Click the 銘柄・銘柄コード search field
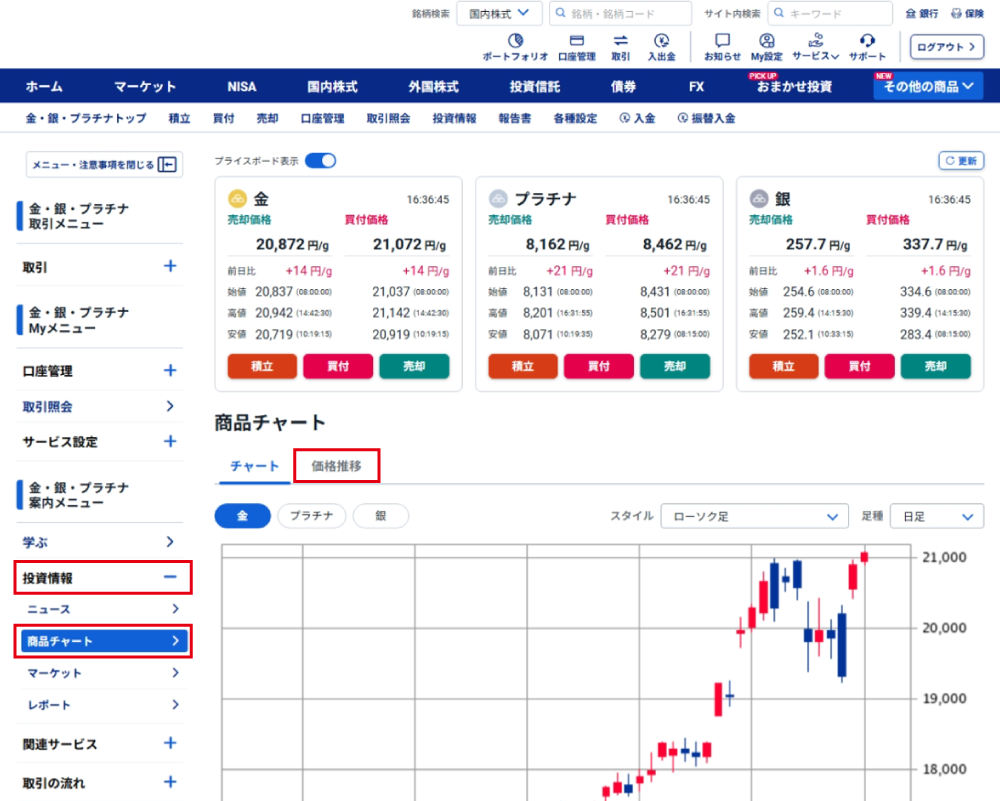The width and height of the screenshot is (1000, 801). click(x=620, y=14)
